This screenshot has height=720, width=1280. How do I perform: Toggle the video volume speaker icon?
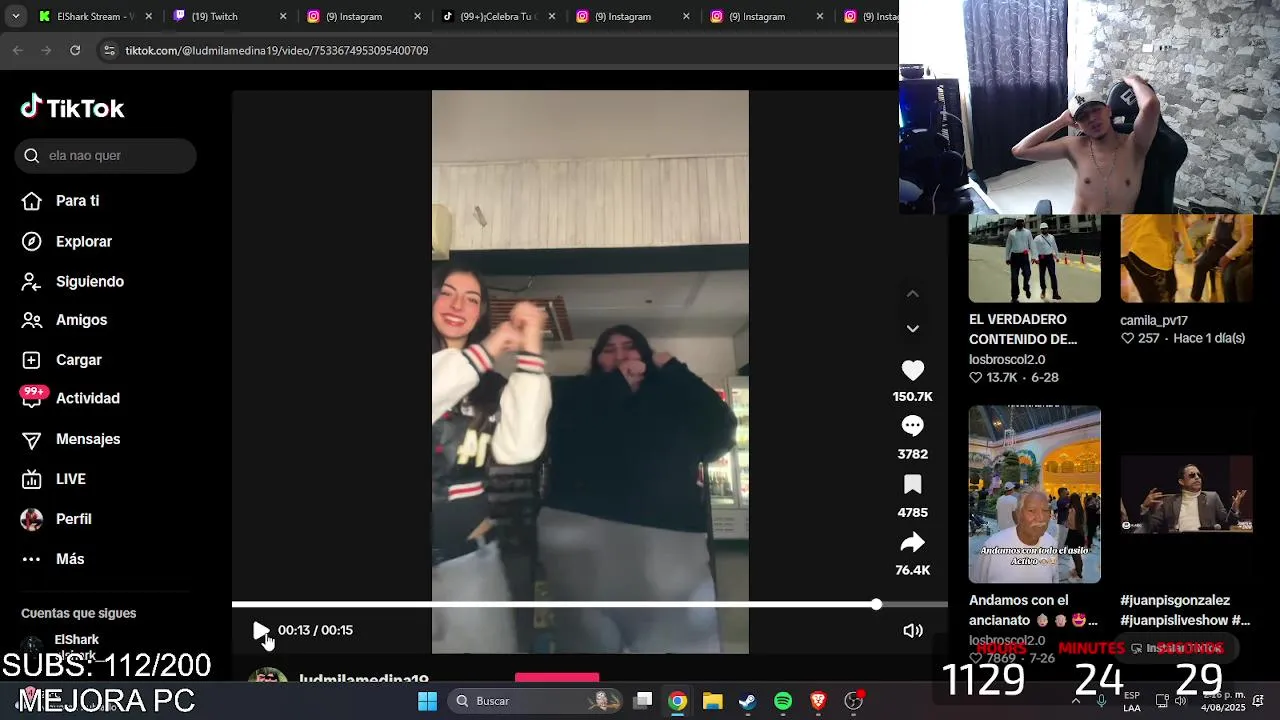coord(913,631)
